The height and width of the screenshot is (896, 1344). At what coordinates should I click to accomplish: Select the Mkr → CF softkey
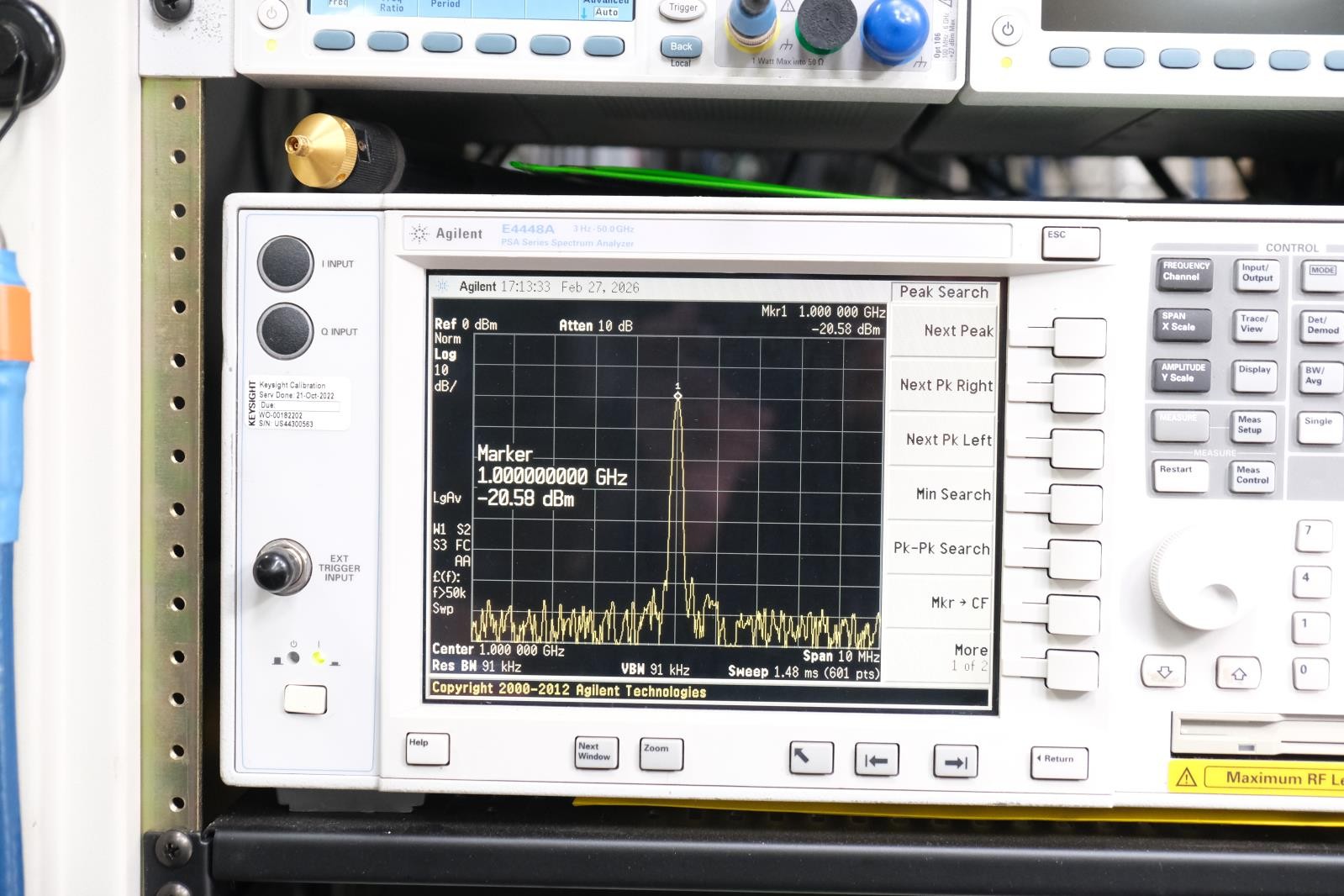[x=959, y=603]
